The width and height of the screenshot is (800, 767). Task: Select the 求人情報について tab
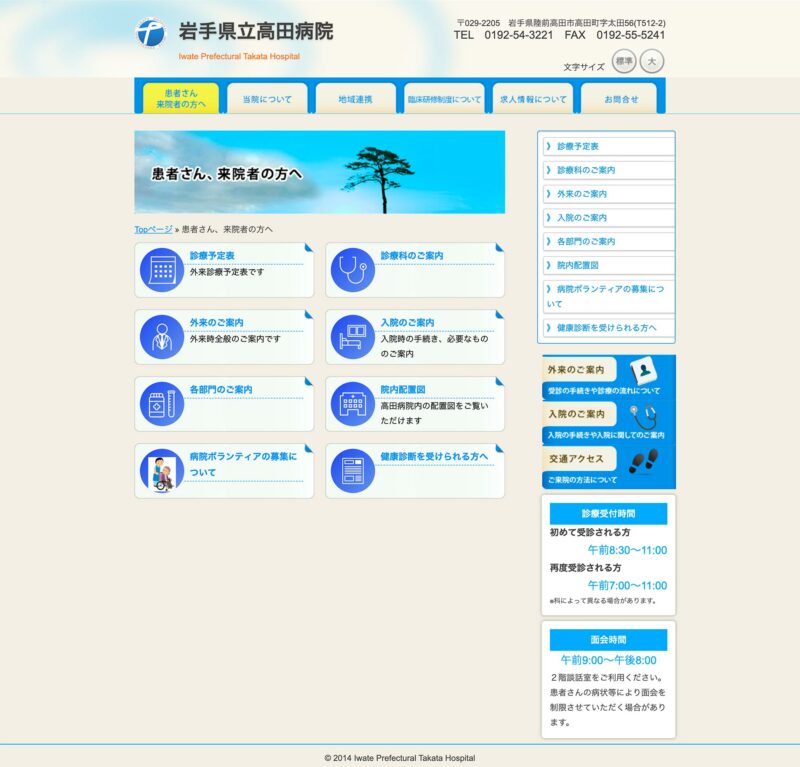click(533, 99)
